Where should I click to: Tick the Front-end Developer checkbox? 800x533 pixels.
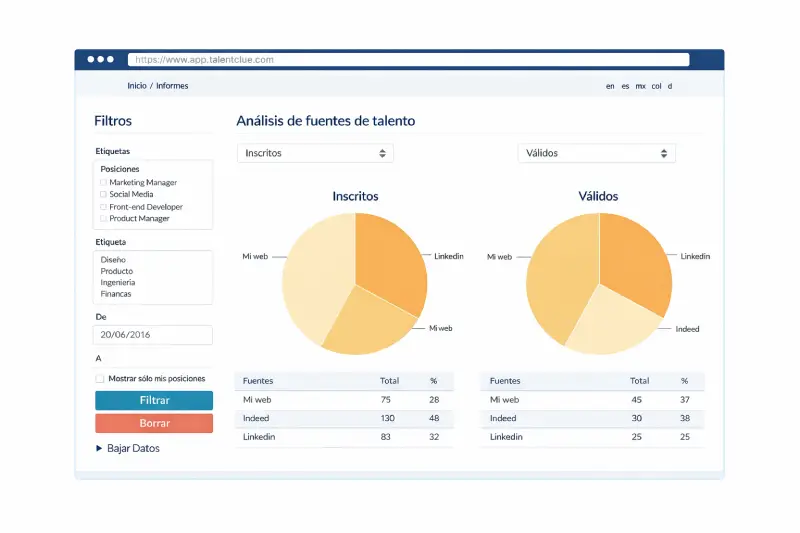click(x=103, y=207)
